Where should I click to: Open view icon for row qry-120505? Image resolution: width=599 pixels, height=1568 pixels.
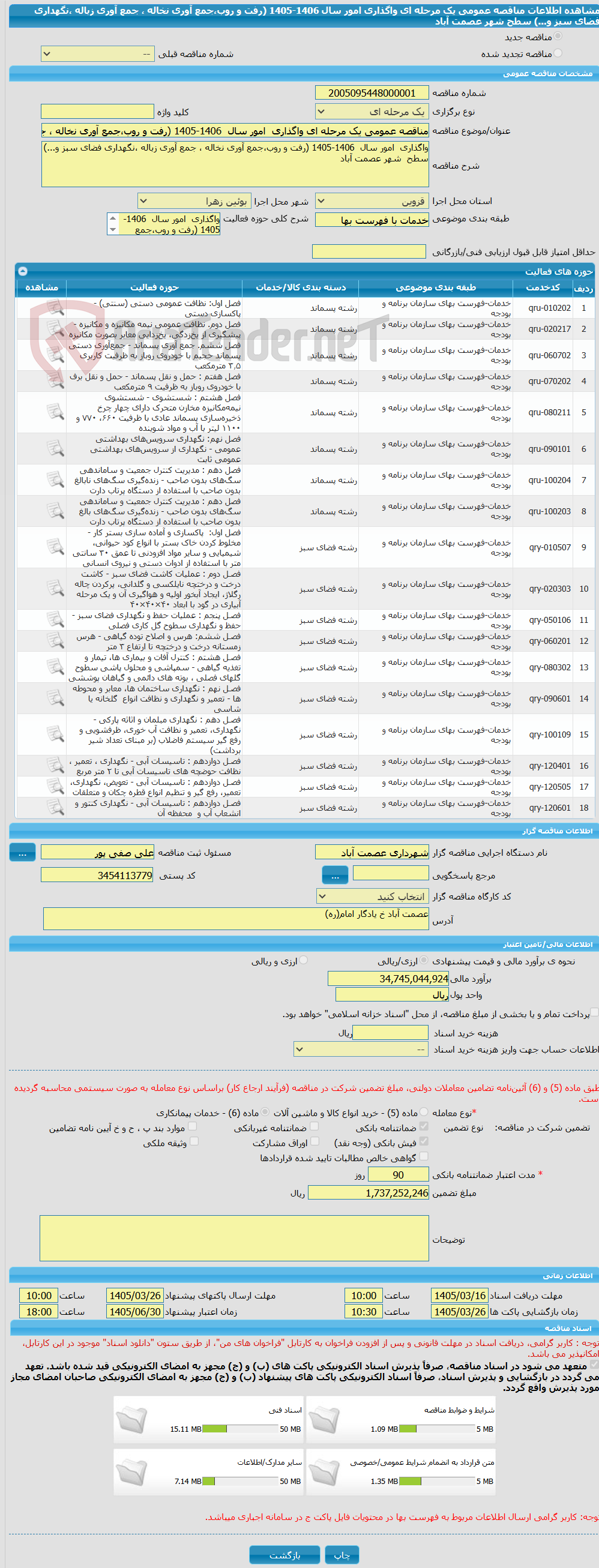[x=55, y=787]
